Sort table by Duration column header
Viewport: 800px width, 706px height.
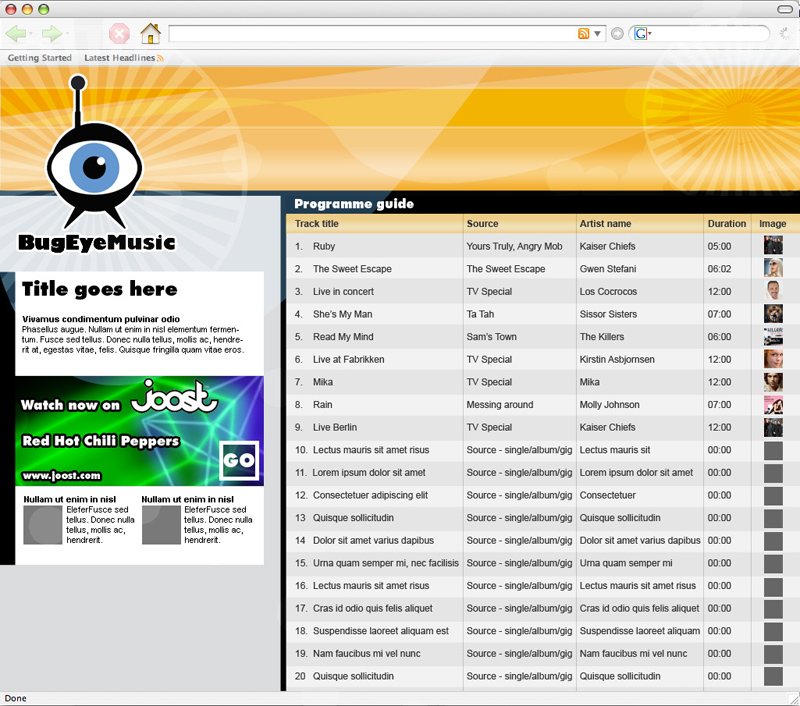[726, 224]
